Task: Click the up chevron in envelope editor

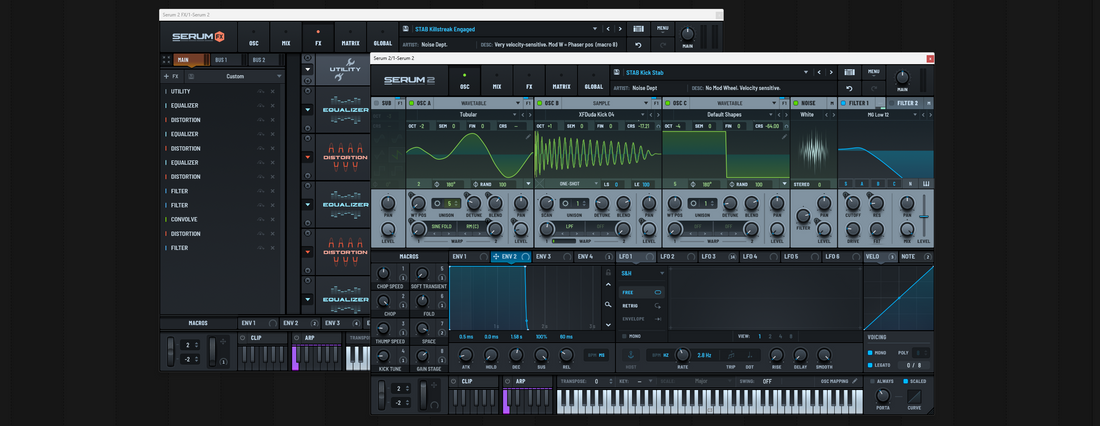Action: point(608,284)
